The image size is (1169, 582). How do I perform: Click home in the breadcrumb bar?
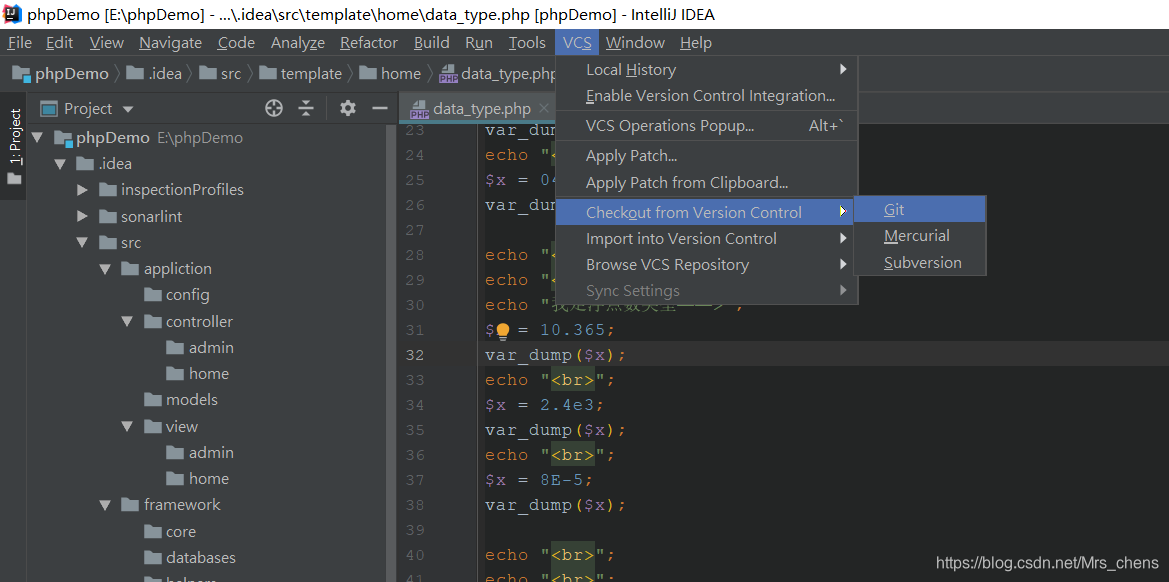tap(400, 74)
